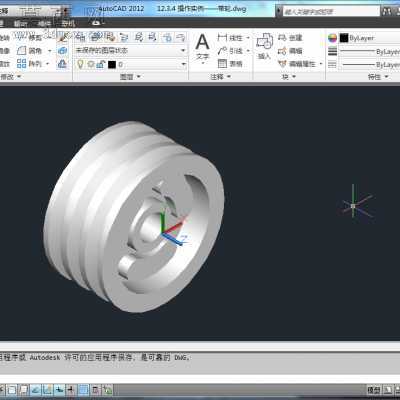Toggle the blue square status bar button
Image resolution: width=400 pixels, height=400 pixels.
click(x=83, y=390)
